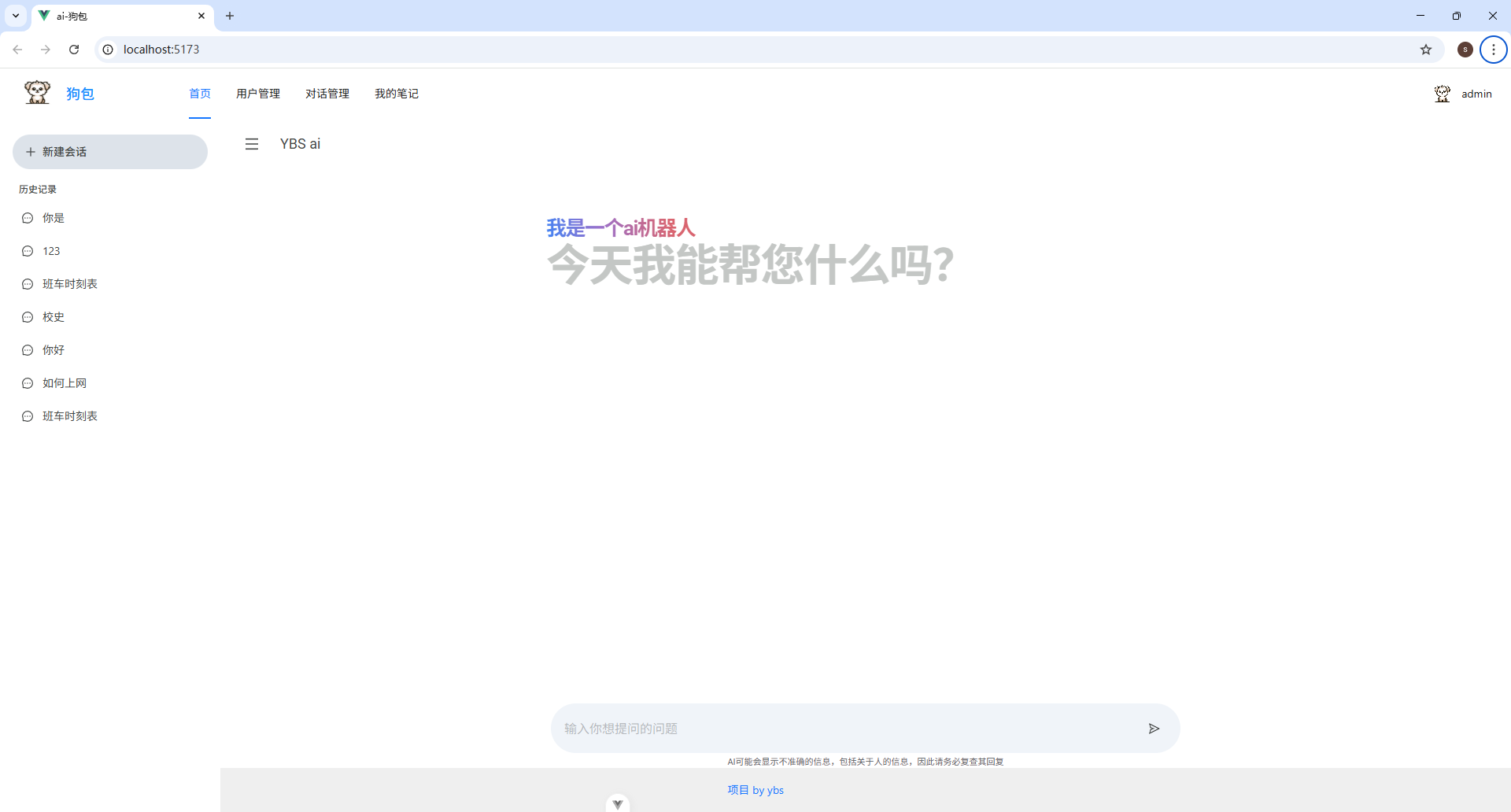This screenshot has height=812, width=1511.
Task: Click the 狗包 dog logo icon
Action: tap(35, 92)
